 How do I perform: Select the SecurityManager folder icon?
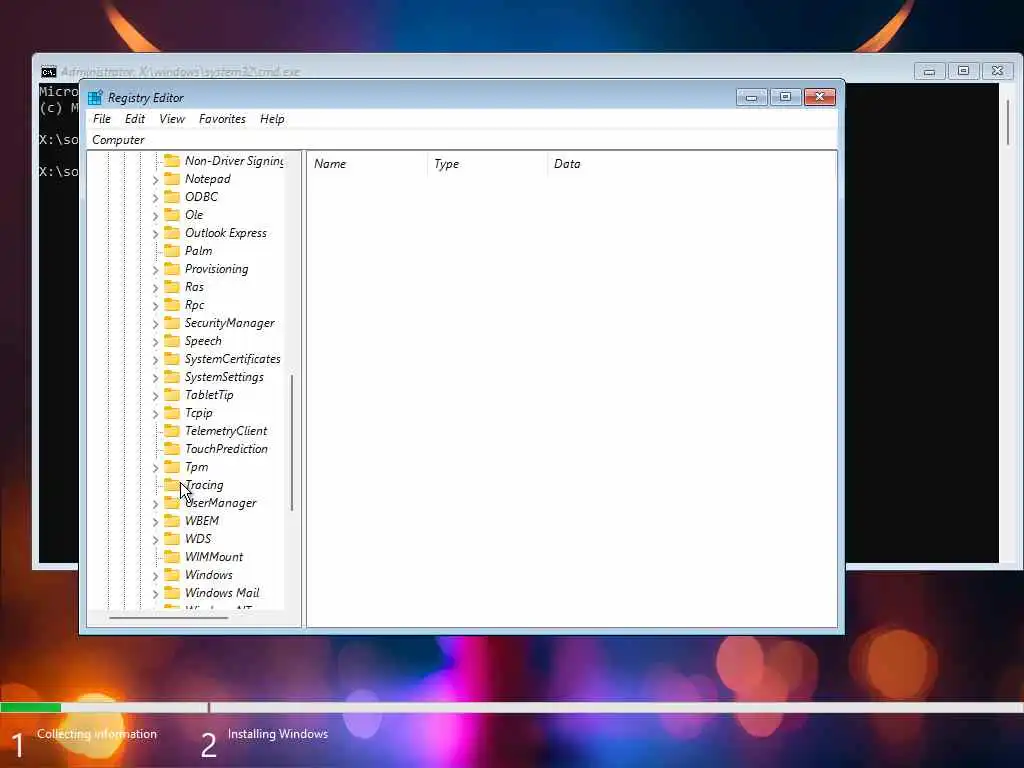tap(172, 323)
